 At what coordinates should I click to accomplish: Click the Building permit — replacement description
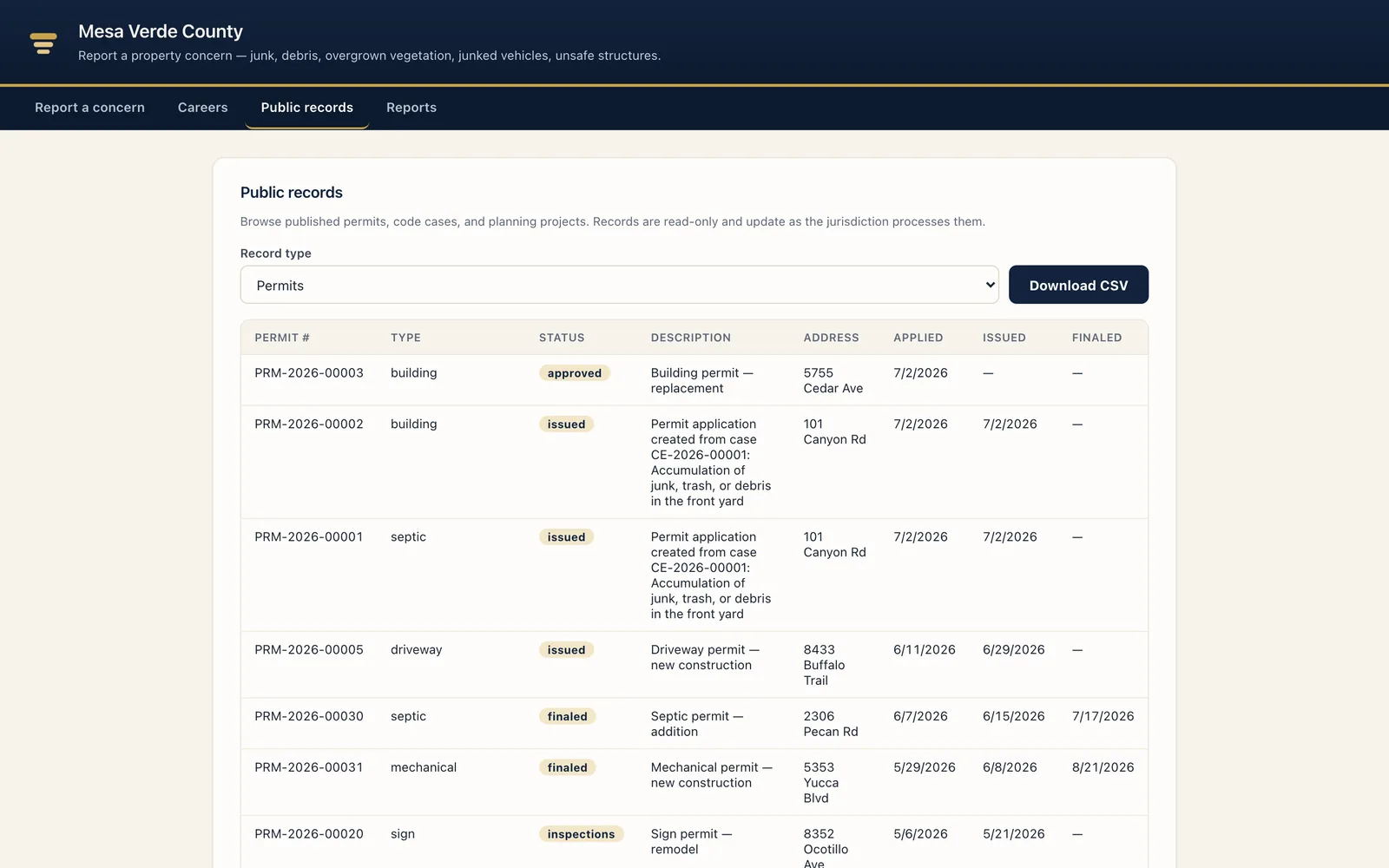click(702, 381)
